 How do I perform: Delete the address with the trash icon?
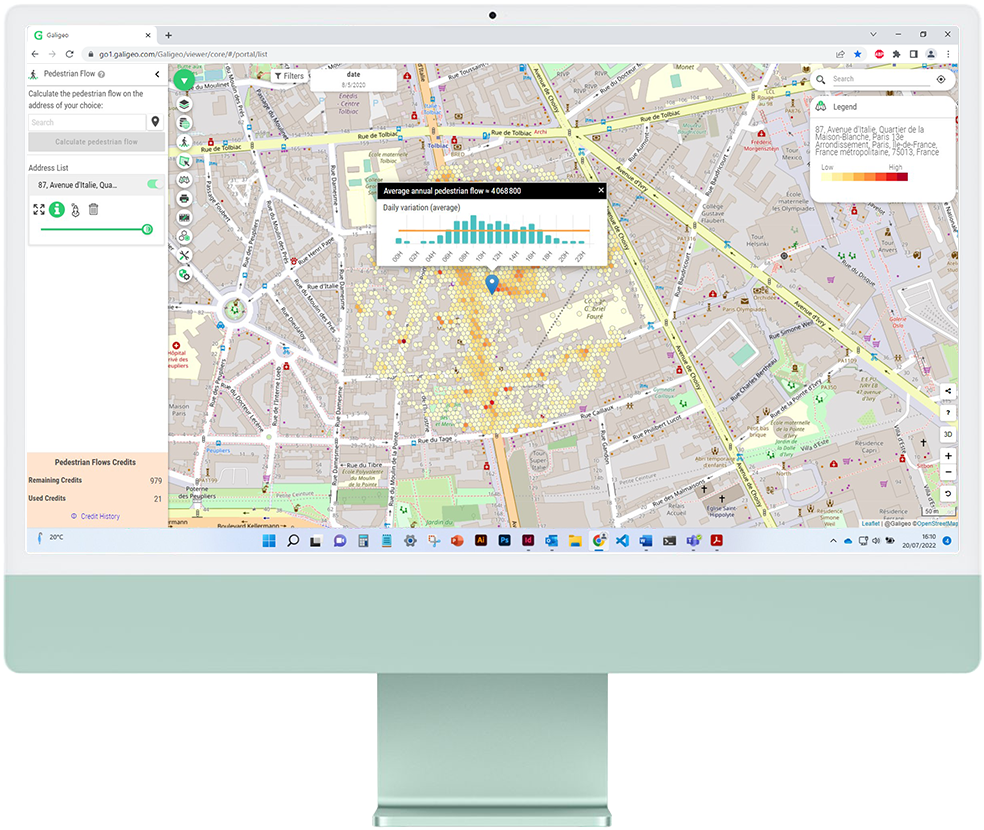tap(94, 210)
